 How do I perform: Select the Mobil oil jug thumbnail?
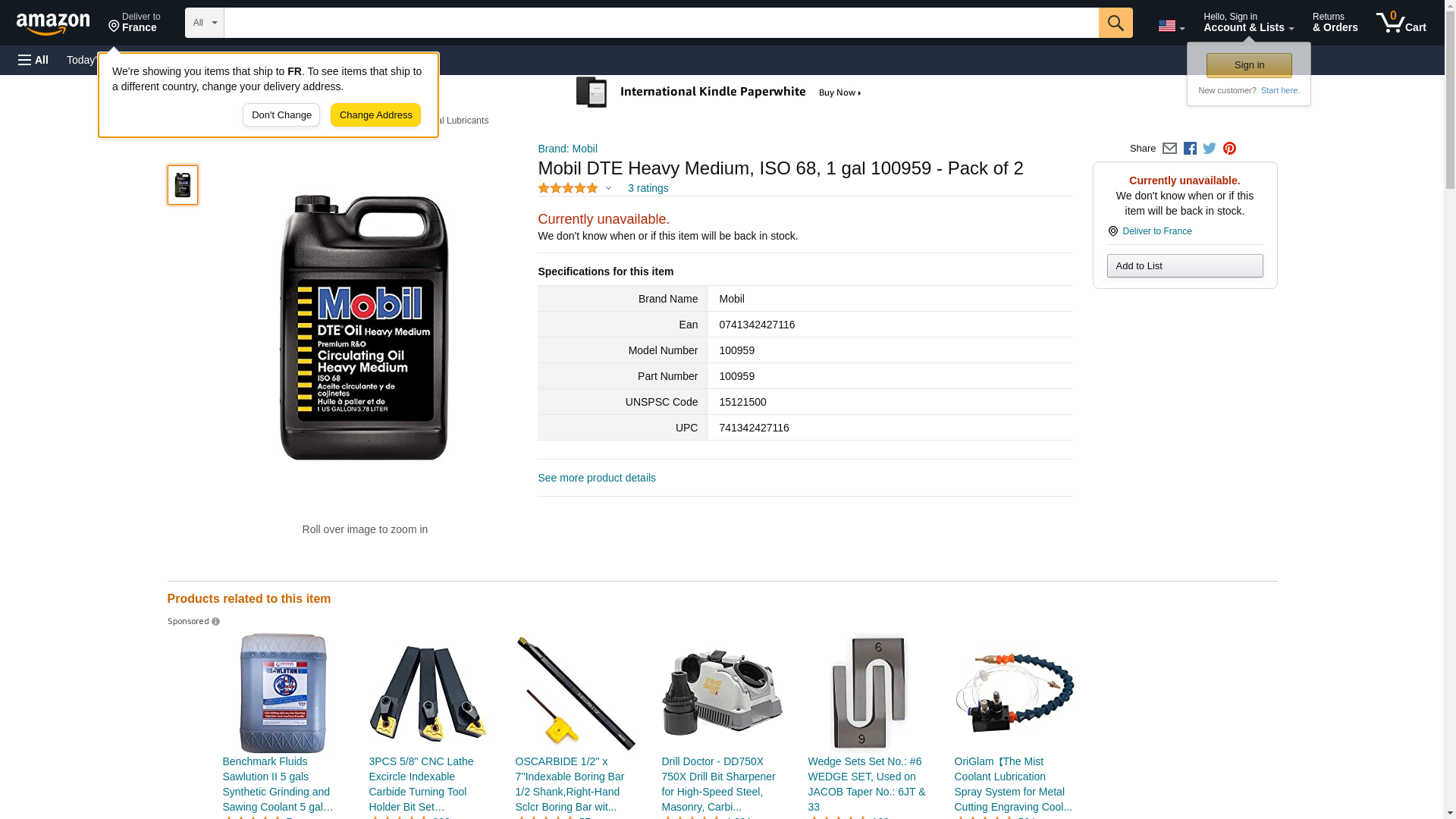pyautogui.click(x=183, y=185)
